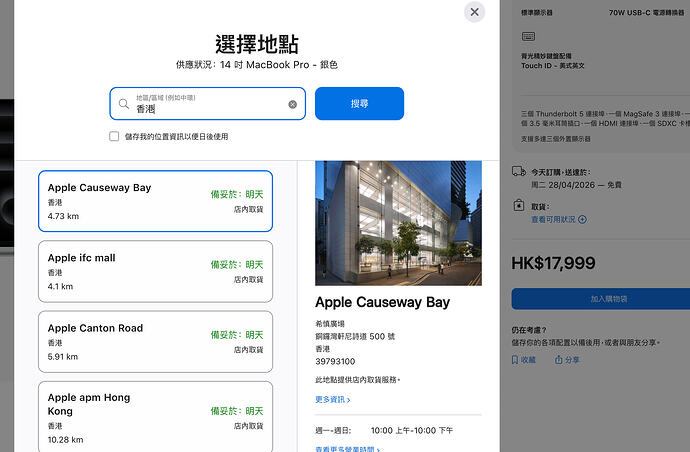This screenshot has width=690, height=452.
Task: Select the Apple Canton Road store card
Action: coord(155,342)
